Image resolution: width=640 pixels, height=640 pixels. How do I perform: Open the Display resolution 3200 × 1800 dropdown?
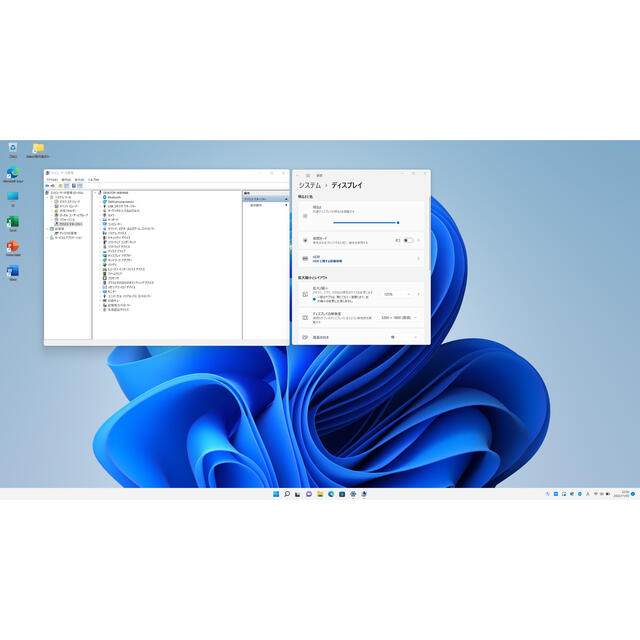click(399, 317)
